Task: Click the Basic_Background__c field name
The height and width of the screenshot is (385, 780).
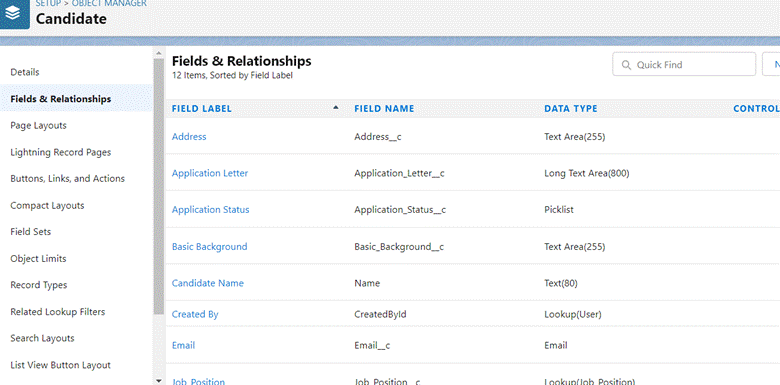Action: (x=399, y=247)
